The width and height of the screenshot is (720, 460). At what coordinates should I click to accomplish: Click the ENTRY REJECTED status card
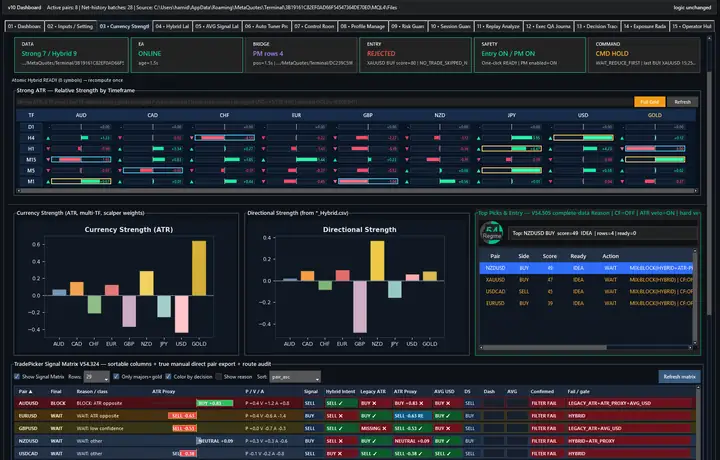coord(416,55)
